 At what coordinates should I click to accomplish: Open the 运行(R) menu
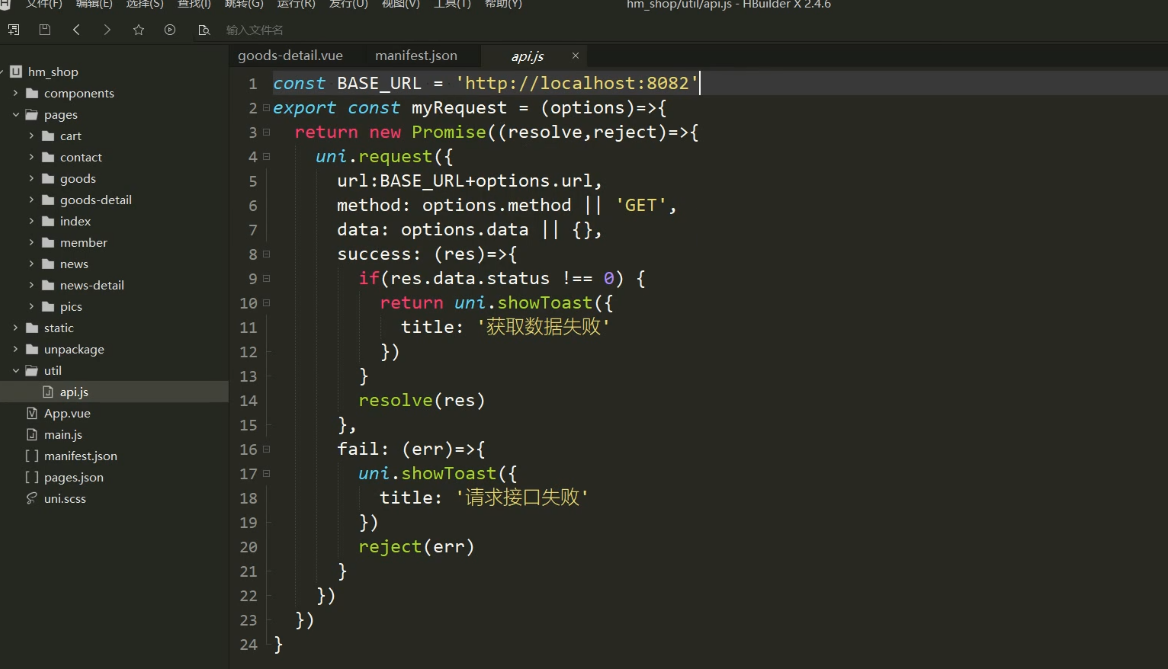point(296,4)
